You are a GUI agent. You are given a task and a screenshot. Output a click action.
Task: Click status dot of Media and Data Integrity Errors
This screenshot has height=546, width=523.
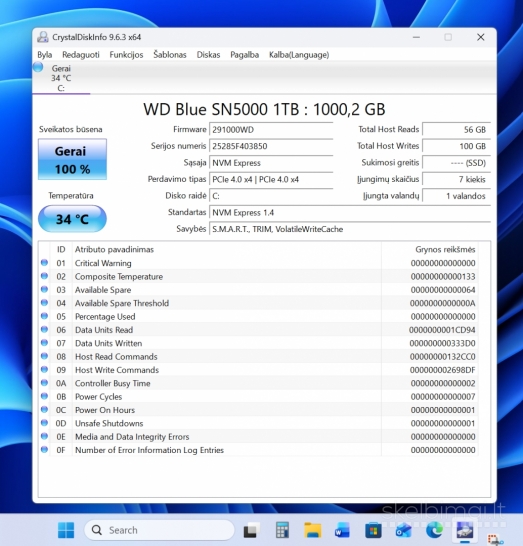tap(44, 436)
